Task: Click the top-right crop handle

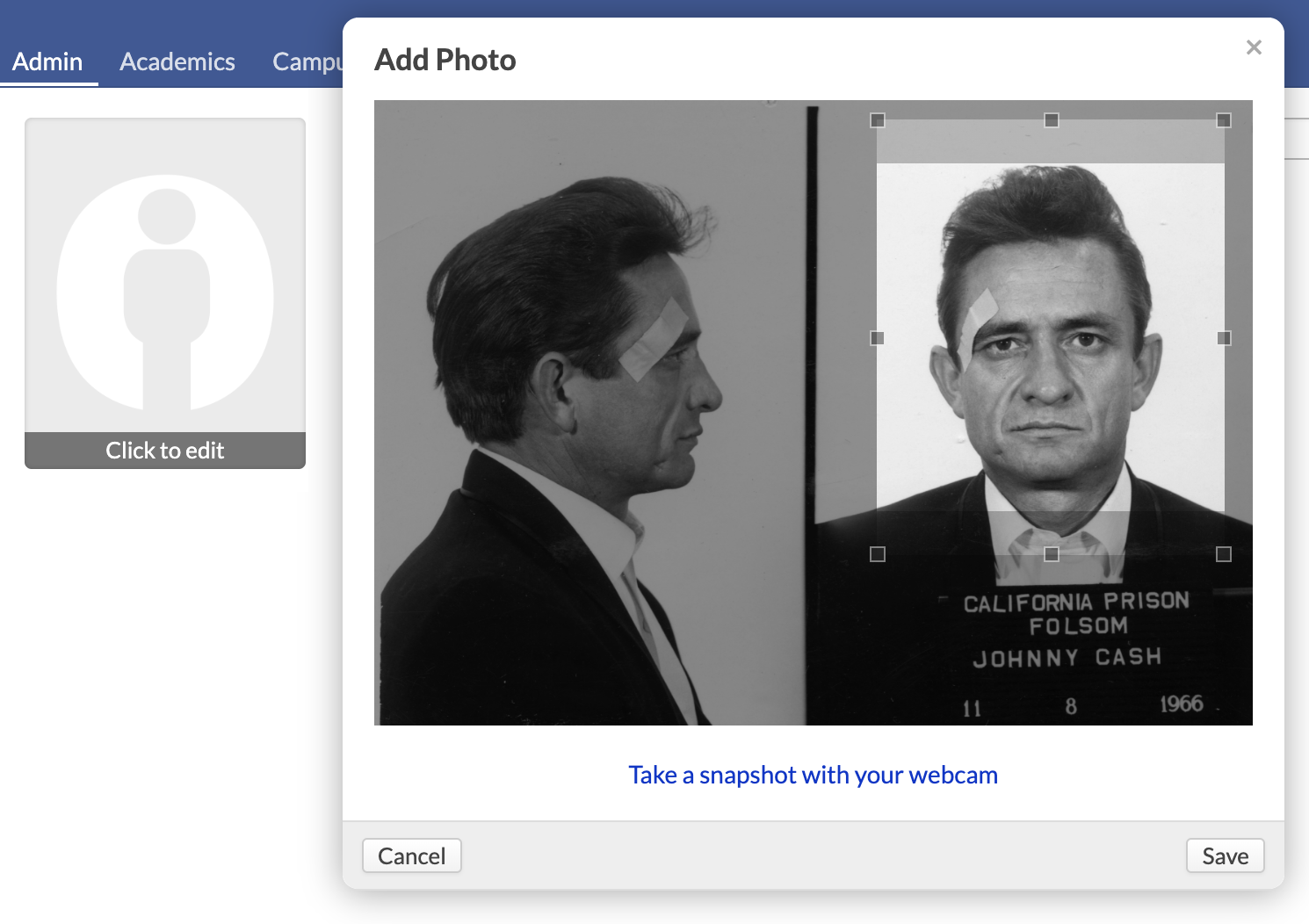Action: 1224,120
